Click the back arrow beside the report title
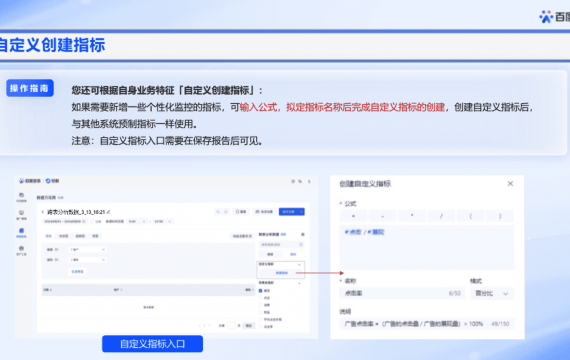Viewport: 570px width, 360px height. coord(43,212)
